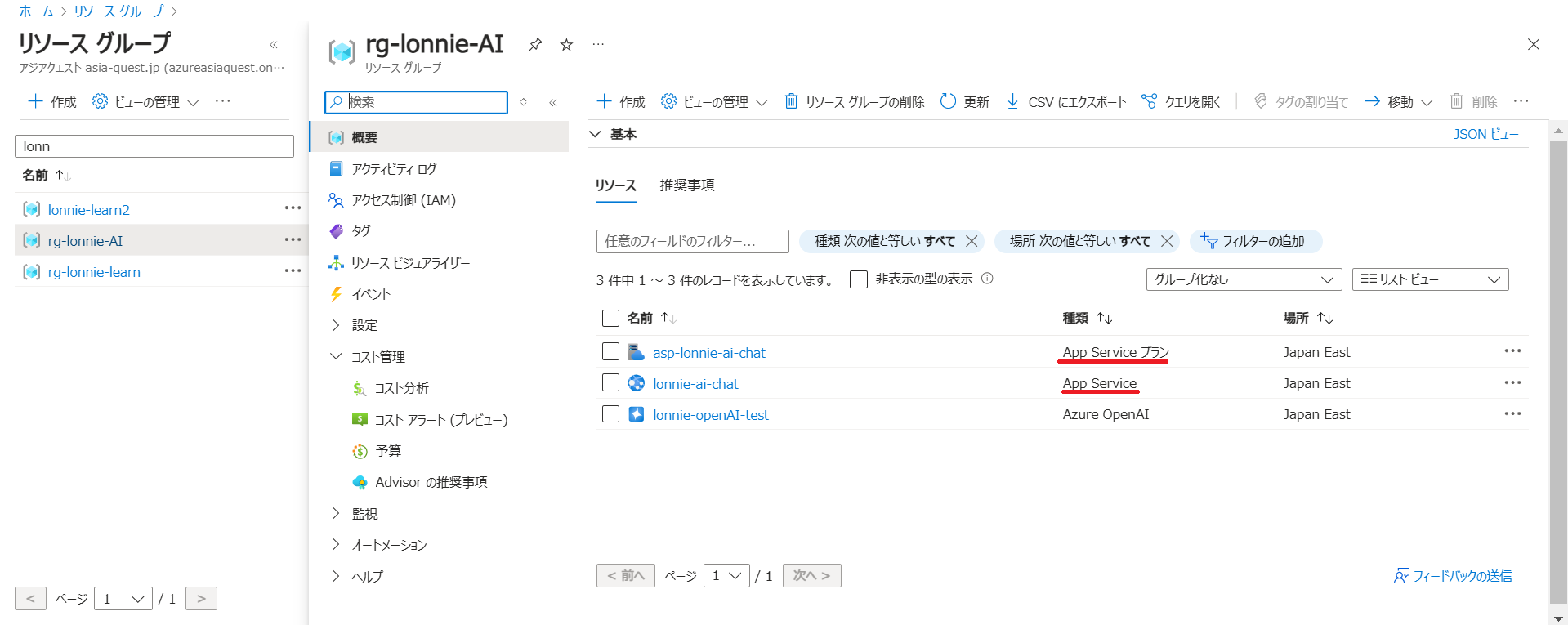Expand the ヘルプ section

click(356, 577)
